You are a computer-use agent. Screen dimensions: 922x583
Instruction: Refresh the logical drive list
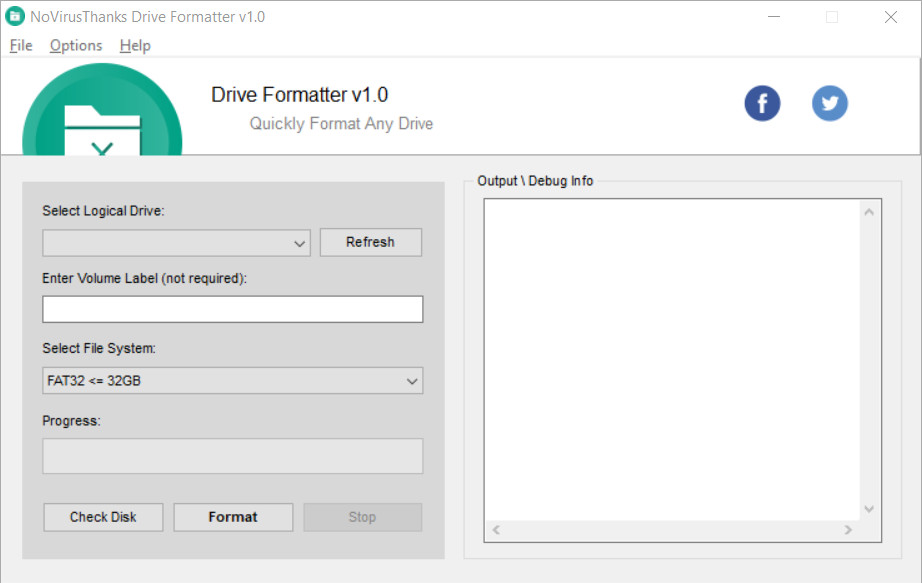370,242
